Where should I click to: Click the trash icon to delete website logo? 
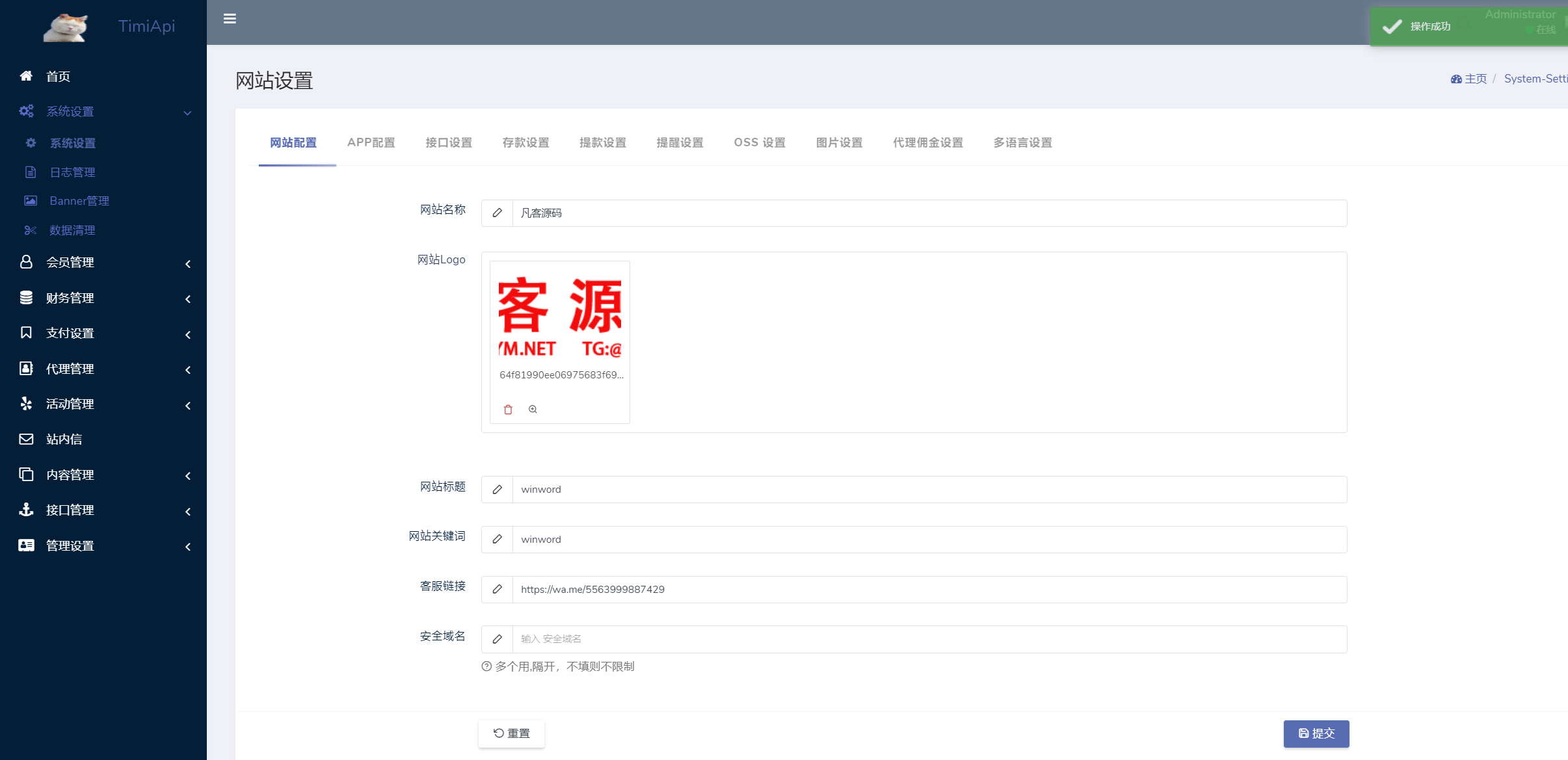[508, 410]
